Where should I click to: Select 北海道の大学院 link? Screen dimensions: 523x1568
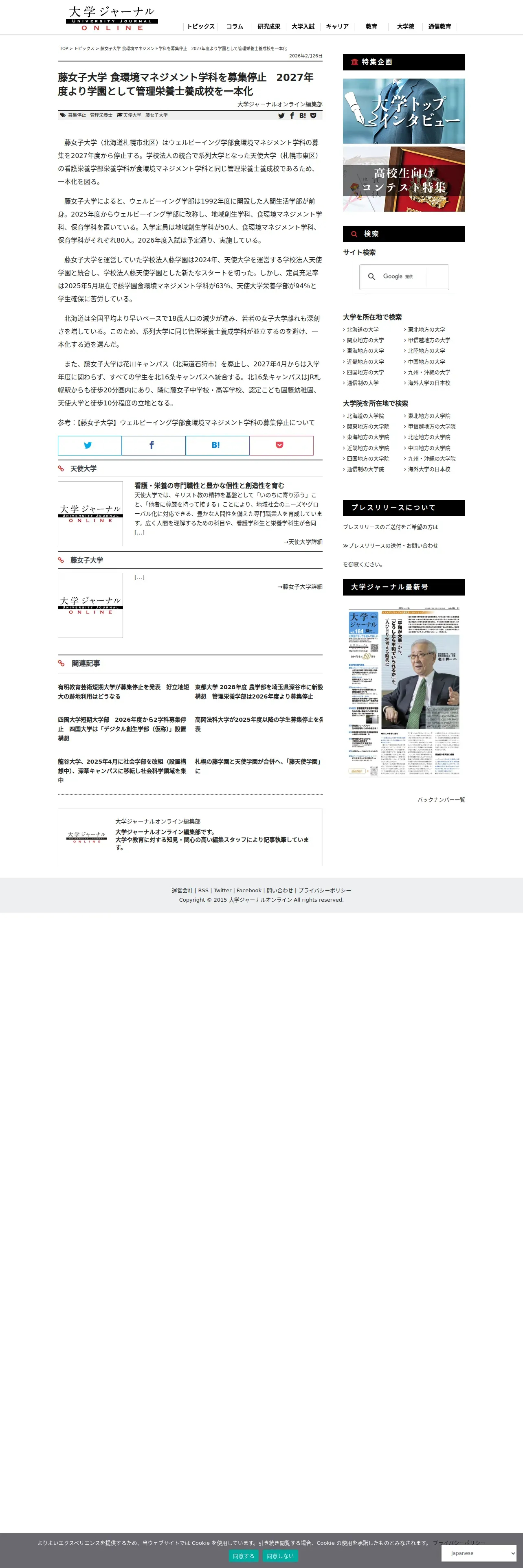tap(365, 416)
